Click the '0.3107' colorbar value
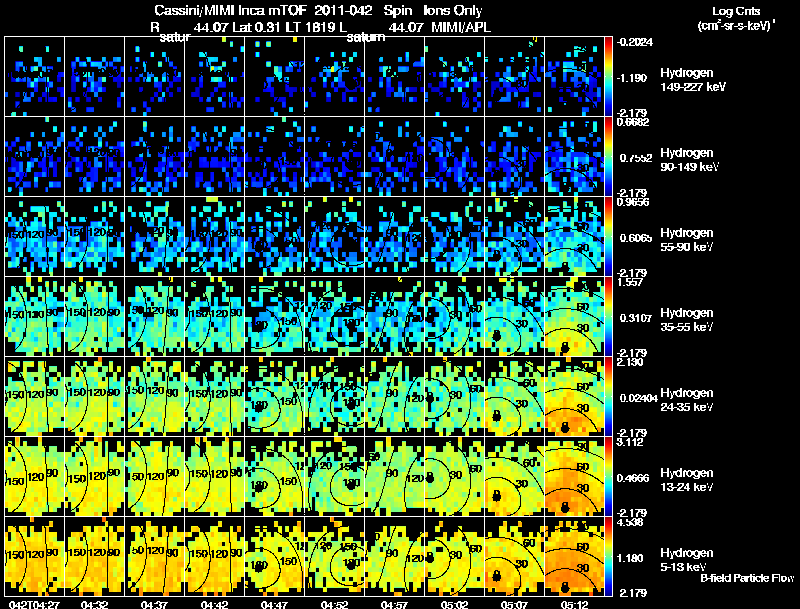 636,318
